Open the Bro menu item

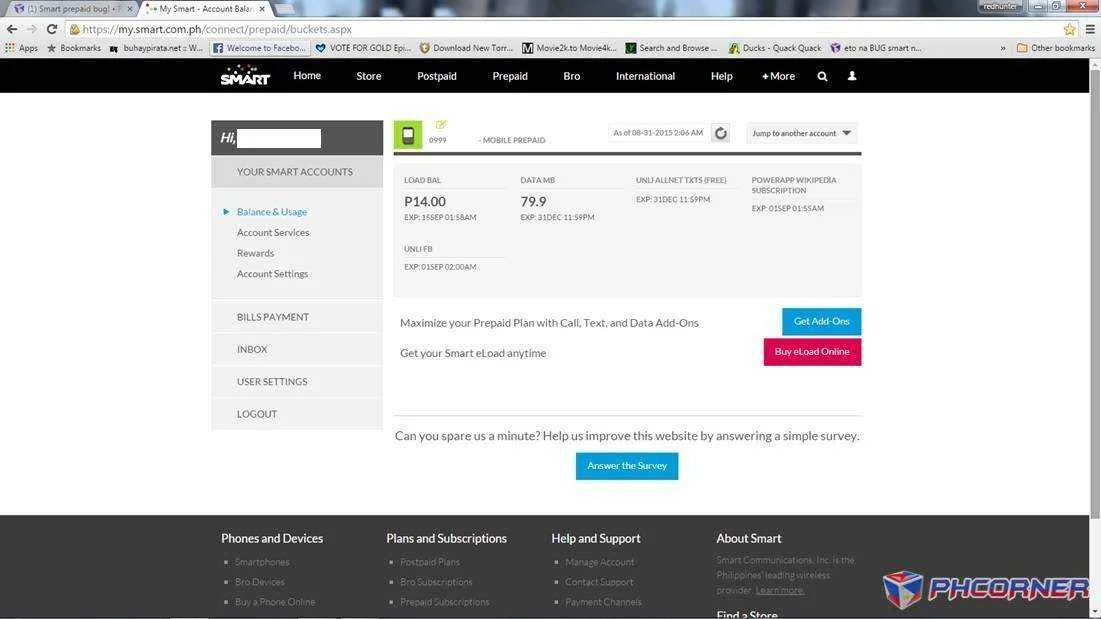click(572, 76)
